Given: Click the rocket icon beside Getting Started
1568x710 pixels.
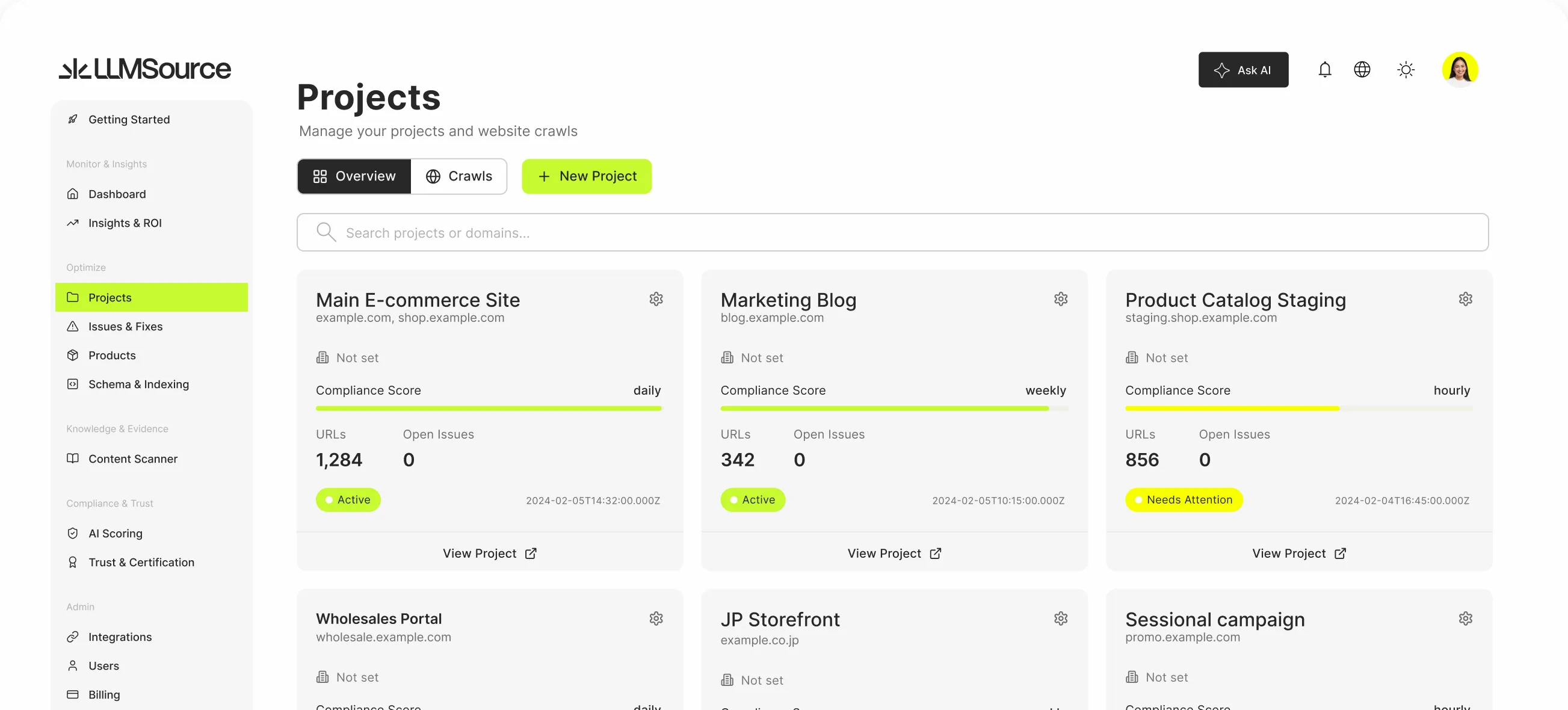Looking at the screenshot, I should (72, 119).
